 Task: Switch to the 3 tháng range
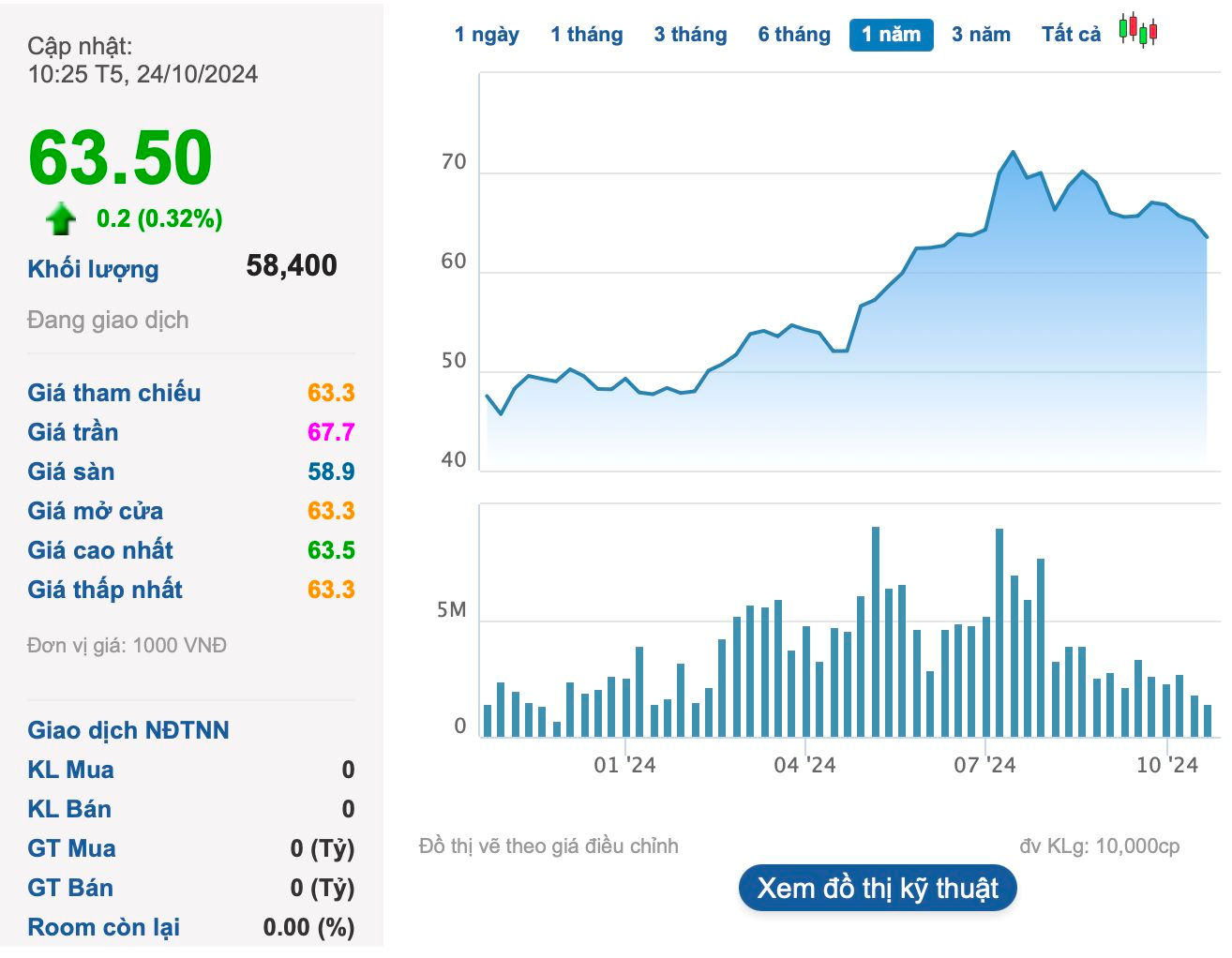coord(691,35)
